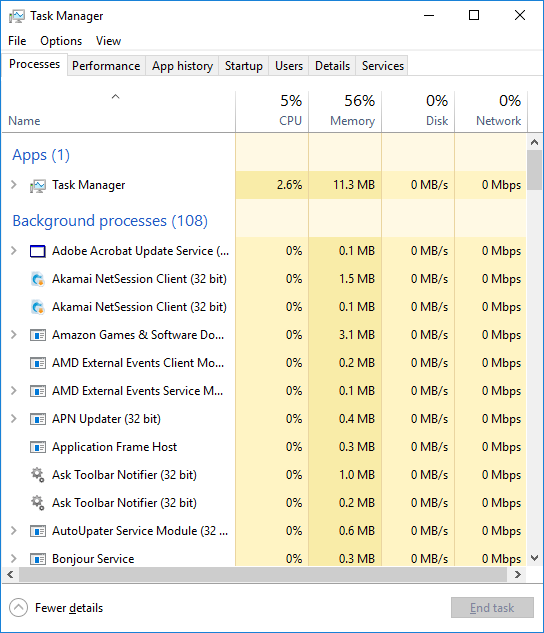Image resolution: width=544 pixels, height=633 pixels.
Task: Open the Options menu
Action: click(61, 41)
